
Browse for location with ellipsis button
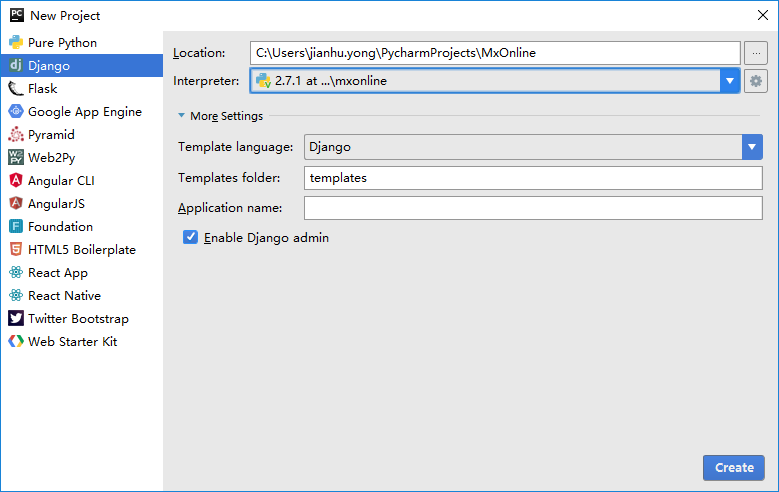pos(755,53)
